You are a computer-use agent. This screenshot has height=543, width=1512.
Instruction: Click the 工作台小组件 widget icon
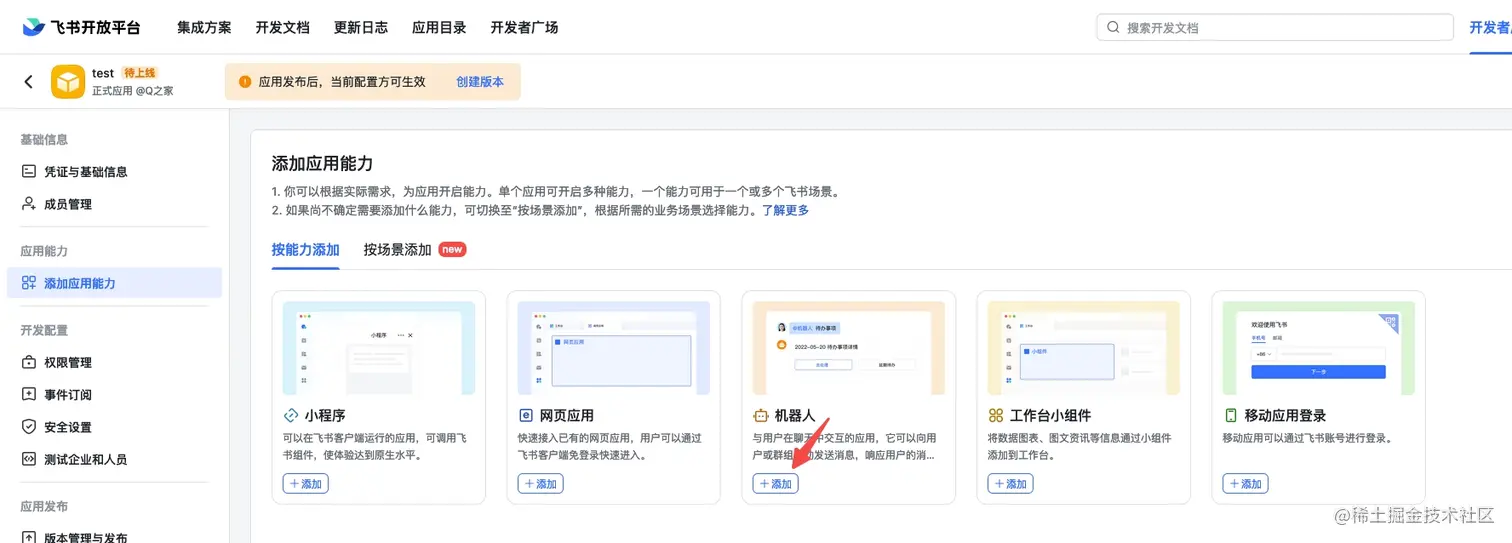[x=996, y=415]
